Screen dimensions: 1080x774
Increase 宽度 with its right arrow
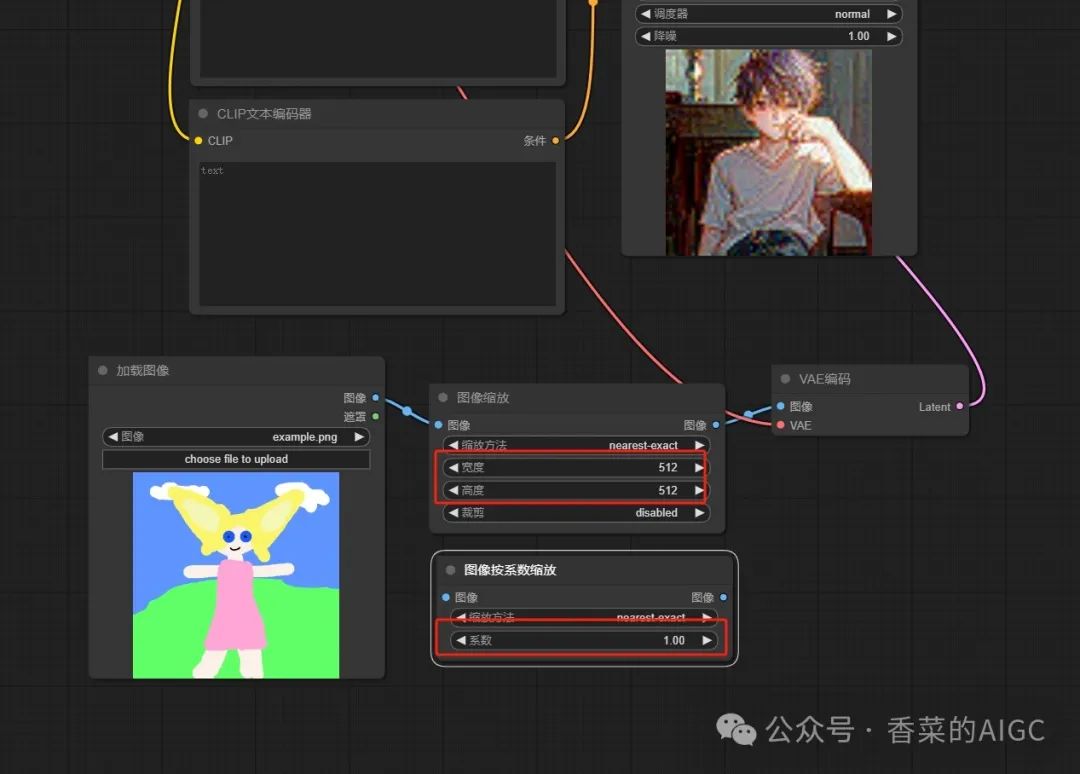click(x=699, y=468)
